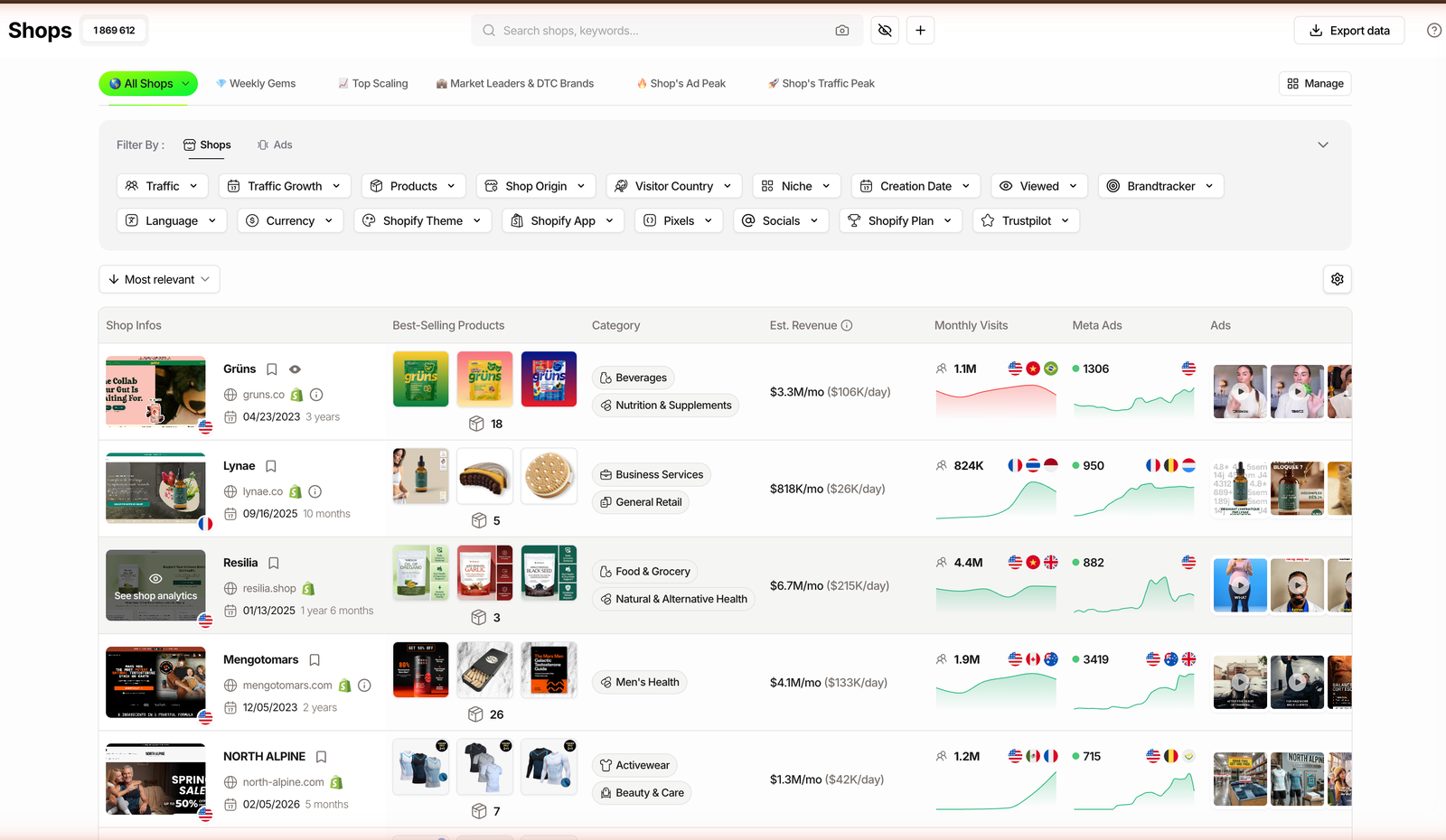Click the product box icon showing 18 products

(x=476, y=424)
